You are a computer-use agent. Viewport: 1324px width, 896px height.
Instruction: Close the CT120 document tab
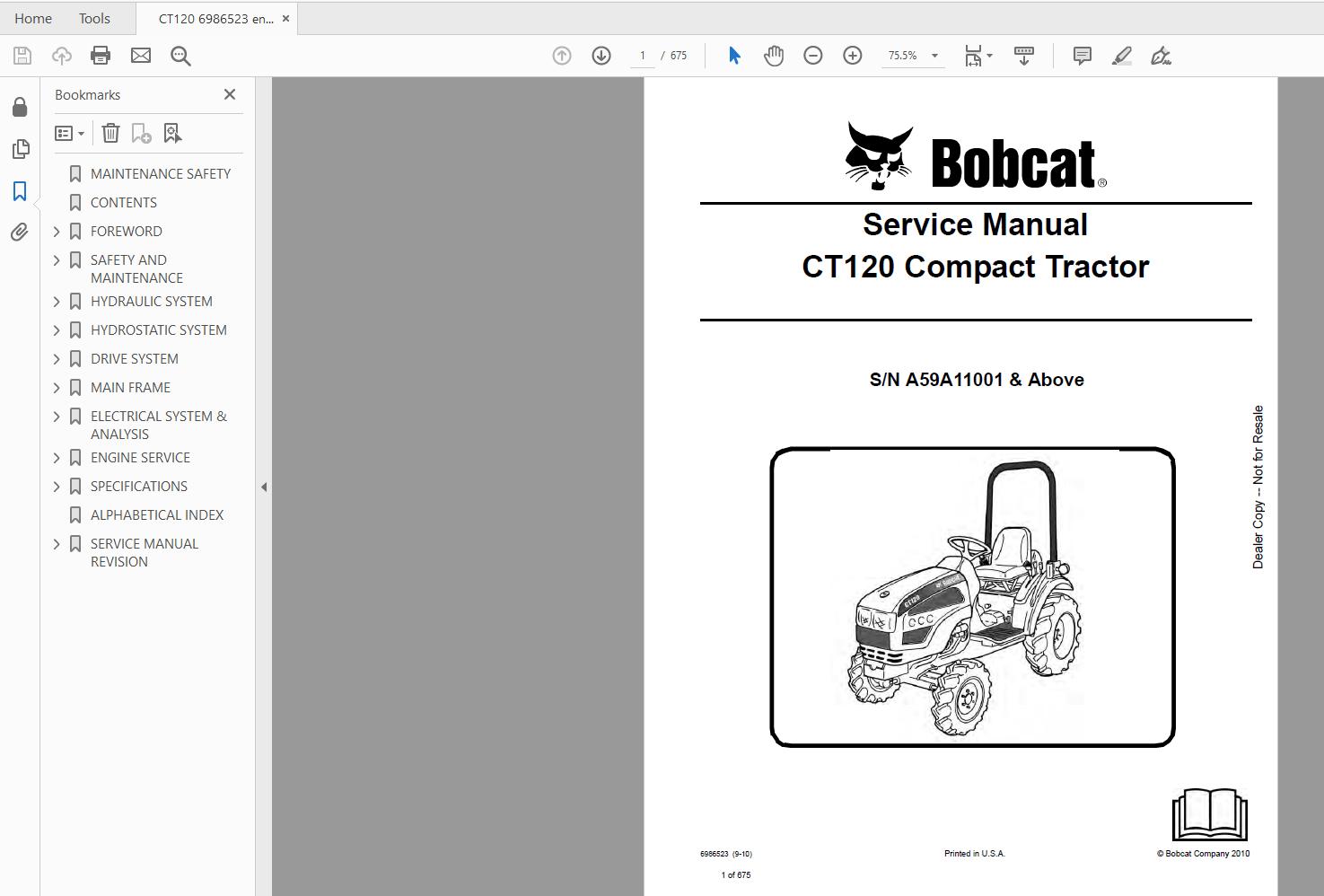[286, 18]
